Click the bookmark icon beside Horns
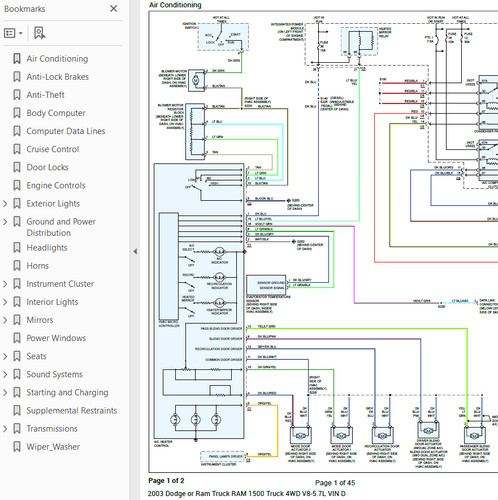Screen dimensions: 498x500 coord(17,266)
